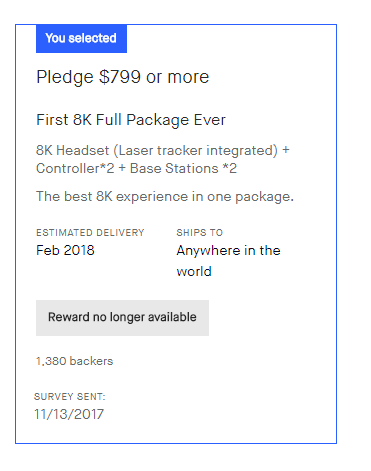Screen dimensions: 371x471
Task: Click the "1,380 backers" count
Action: (x=75, y=361)
